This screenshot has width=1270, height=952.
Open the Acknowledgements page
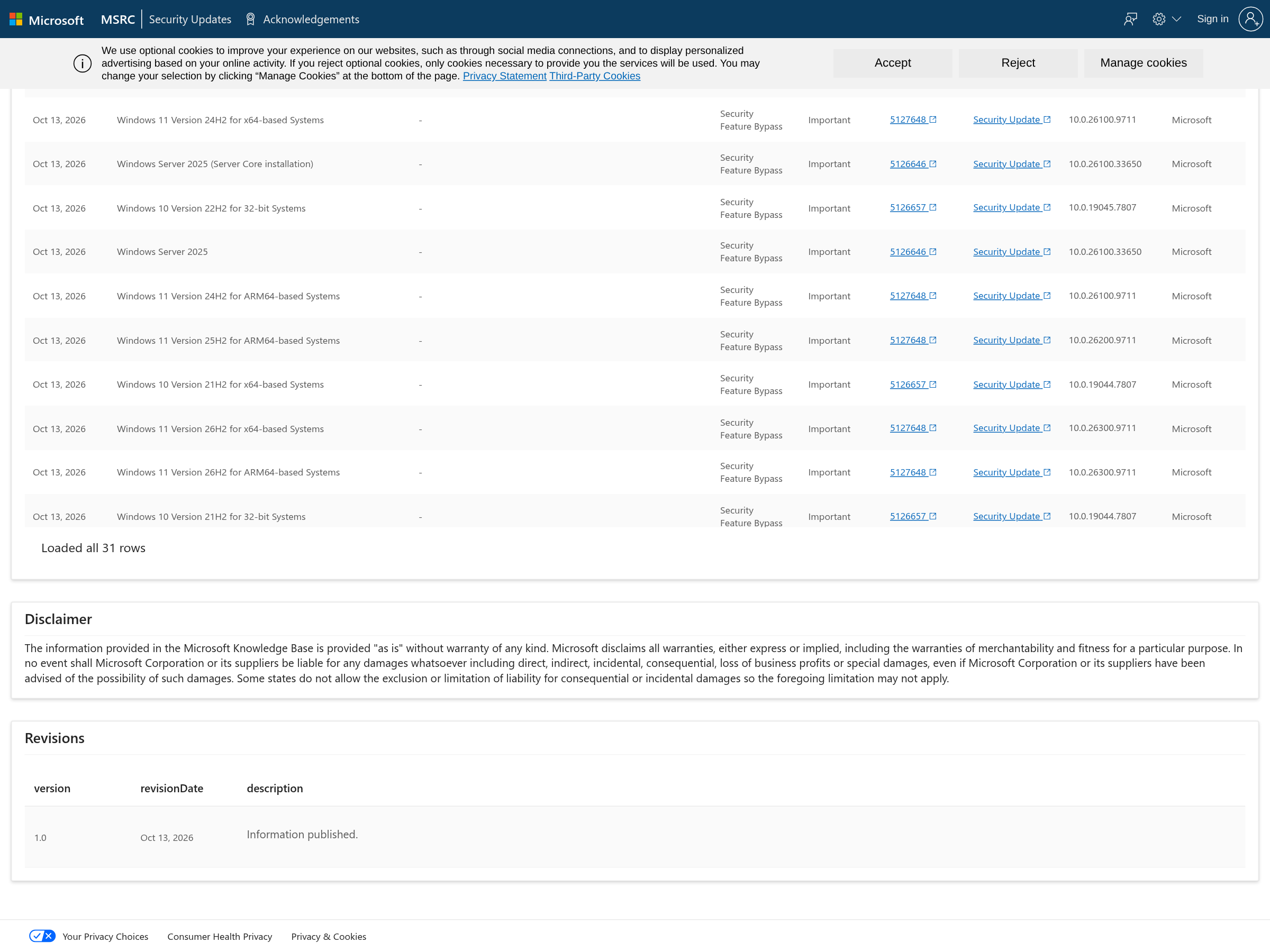[311, 20]
